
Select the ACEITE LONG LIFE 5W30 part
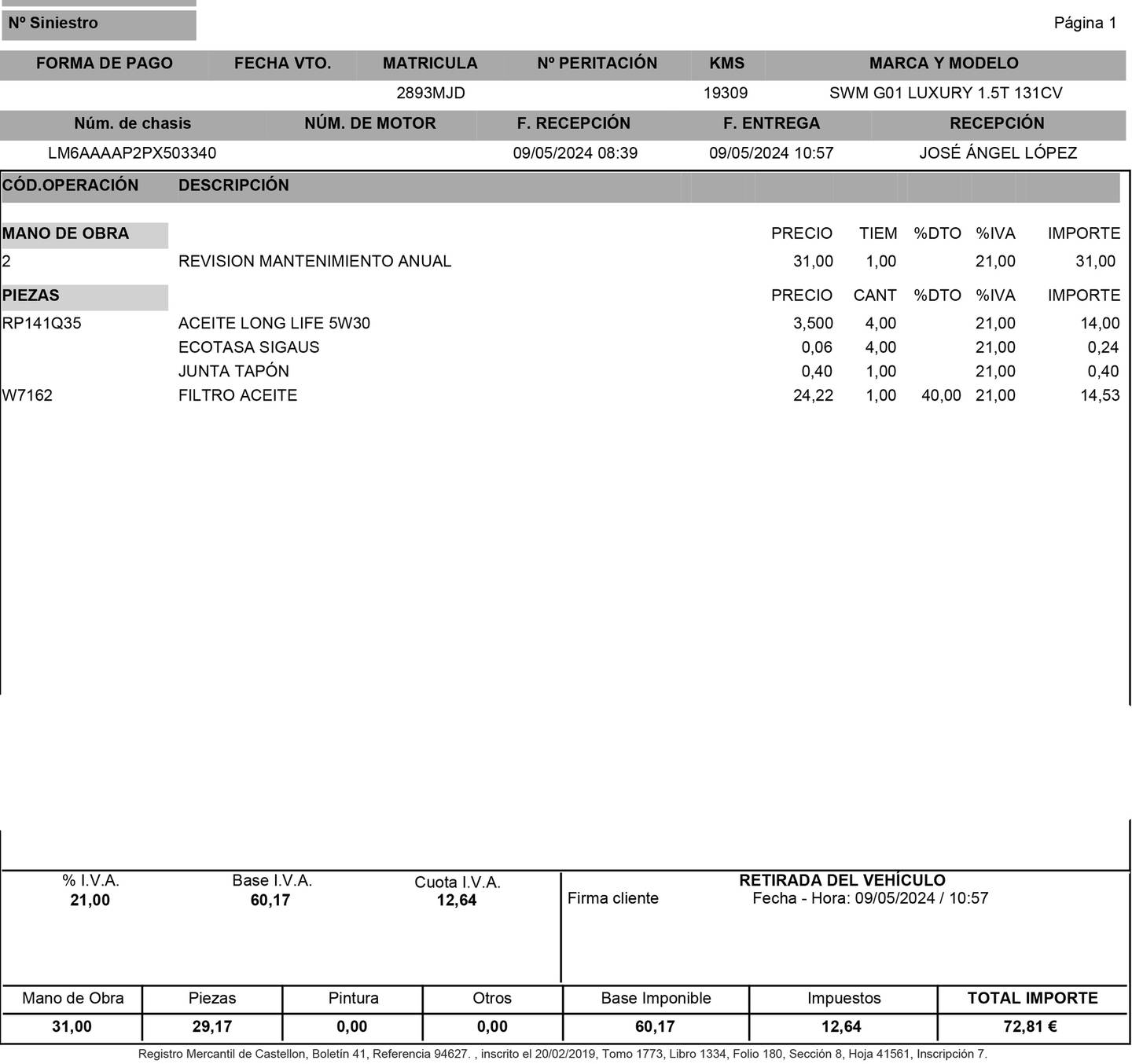click(274, 323)
